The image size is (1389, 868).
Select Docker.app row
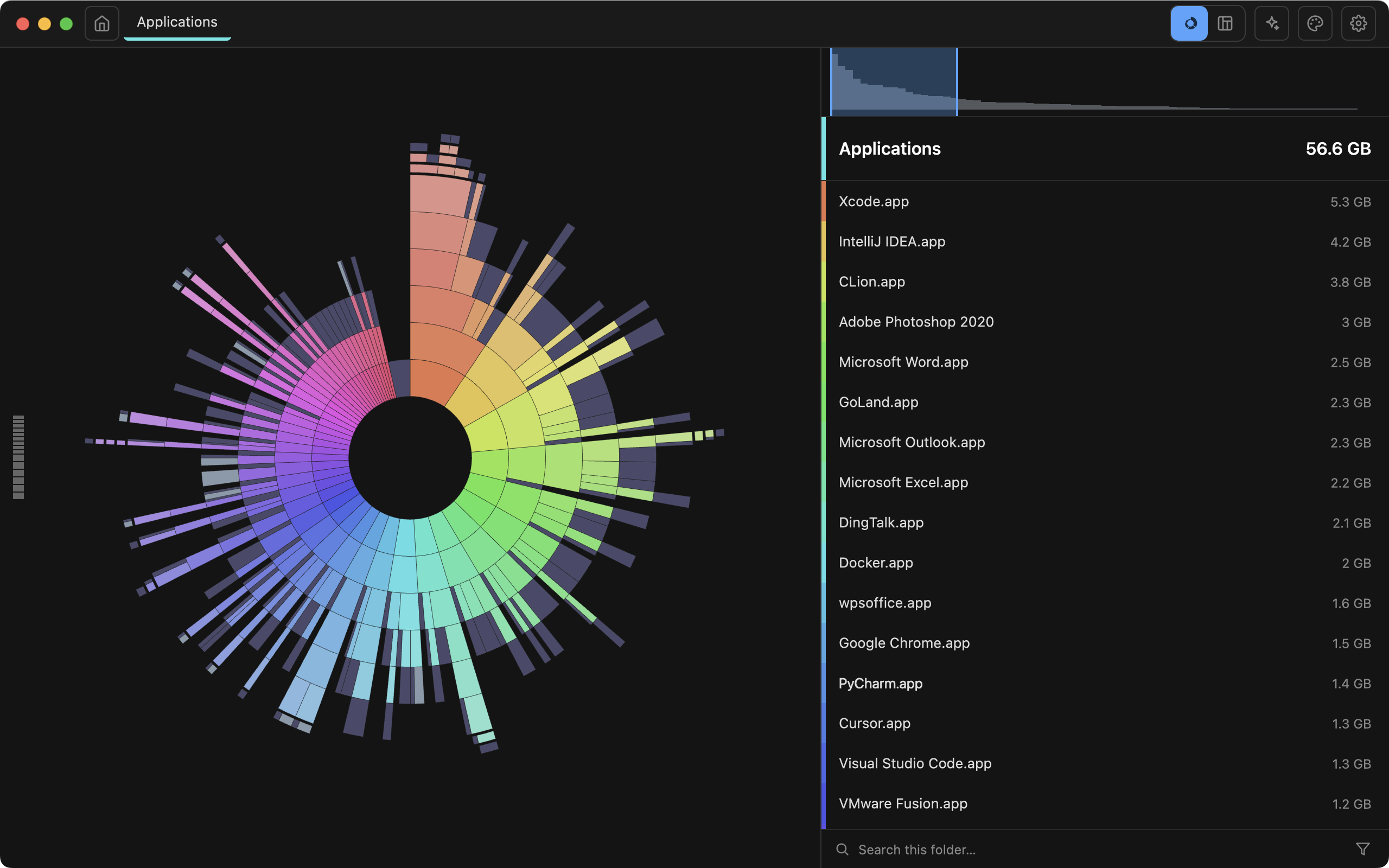(x=1105, y=563)
